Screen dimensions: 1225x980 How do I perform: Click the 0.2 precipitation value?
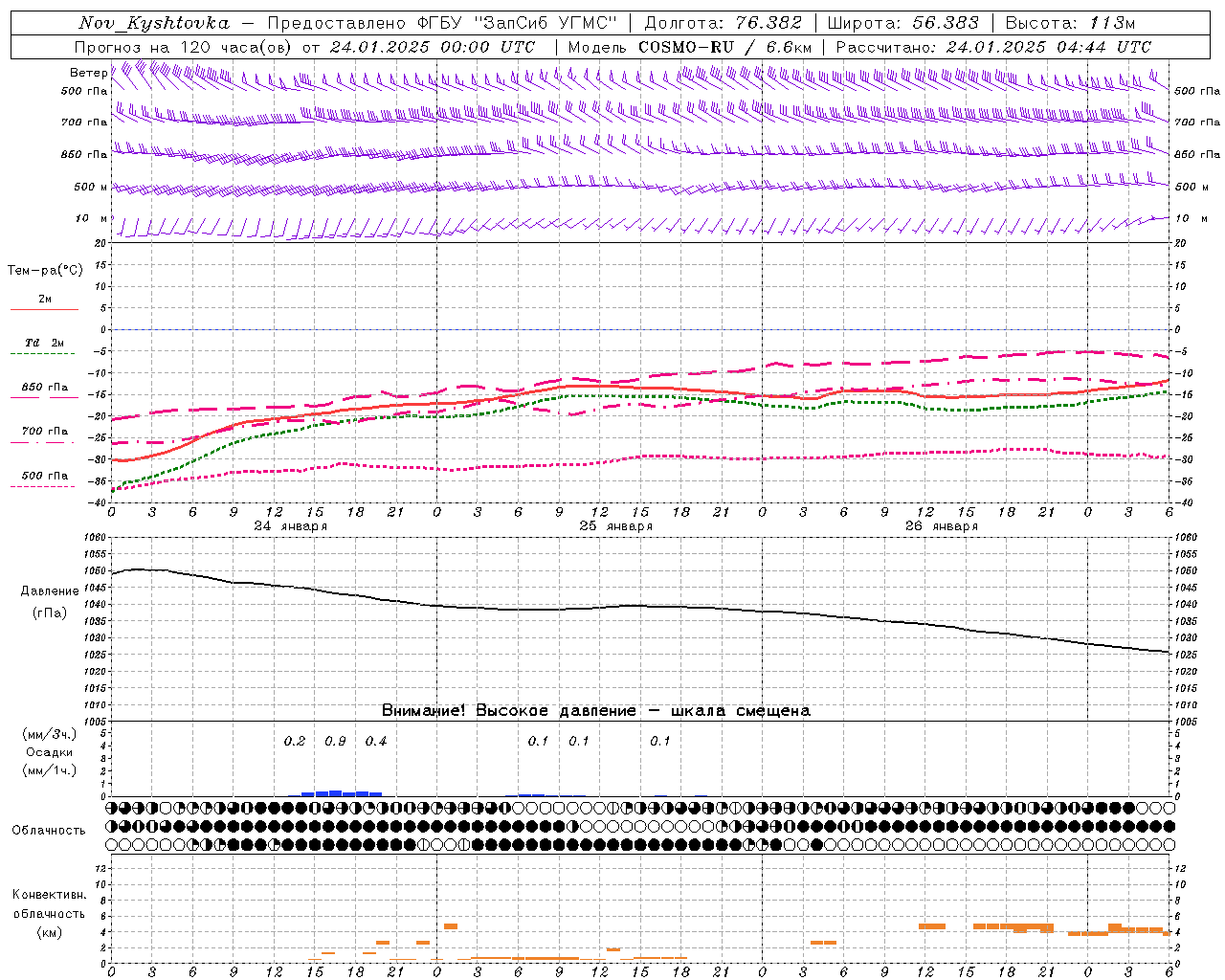tap(295, 742)
